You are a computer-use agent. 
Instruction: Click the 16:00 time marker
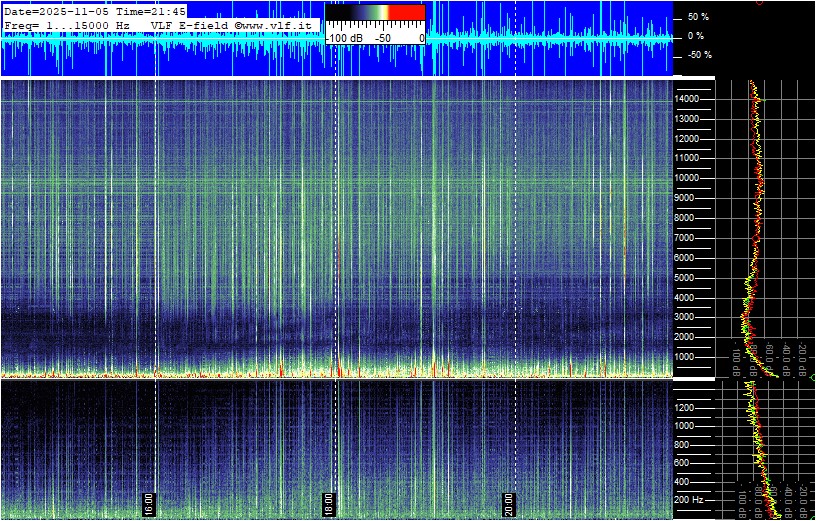148,501
